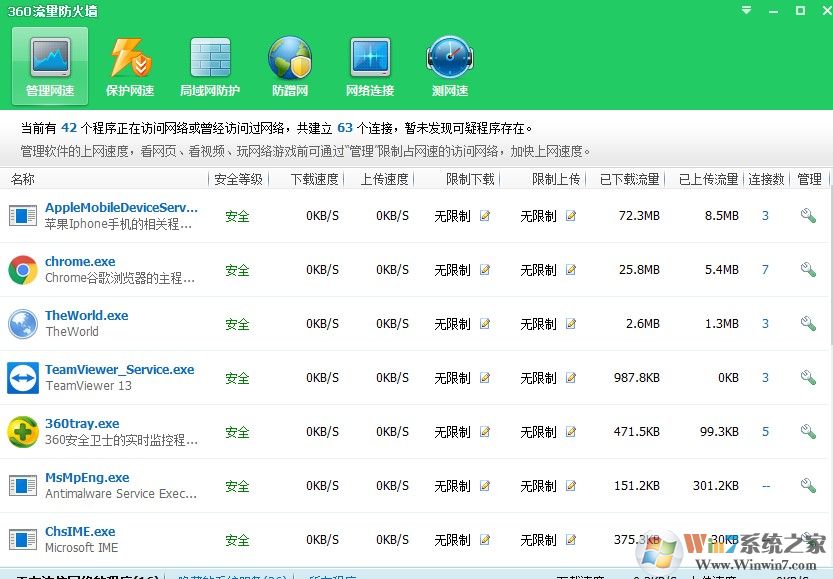
Task: Edit download limit for TeamViewer_Service.exe
Action: (485, 378)
